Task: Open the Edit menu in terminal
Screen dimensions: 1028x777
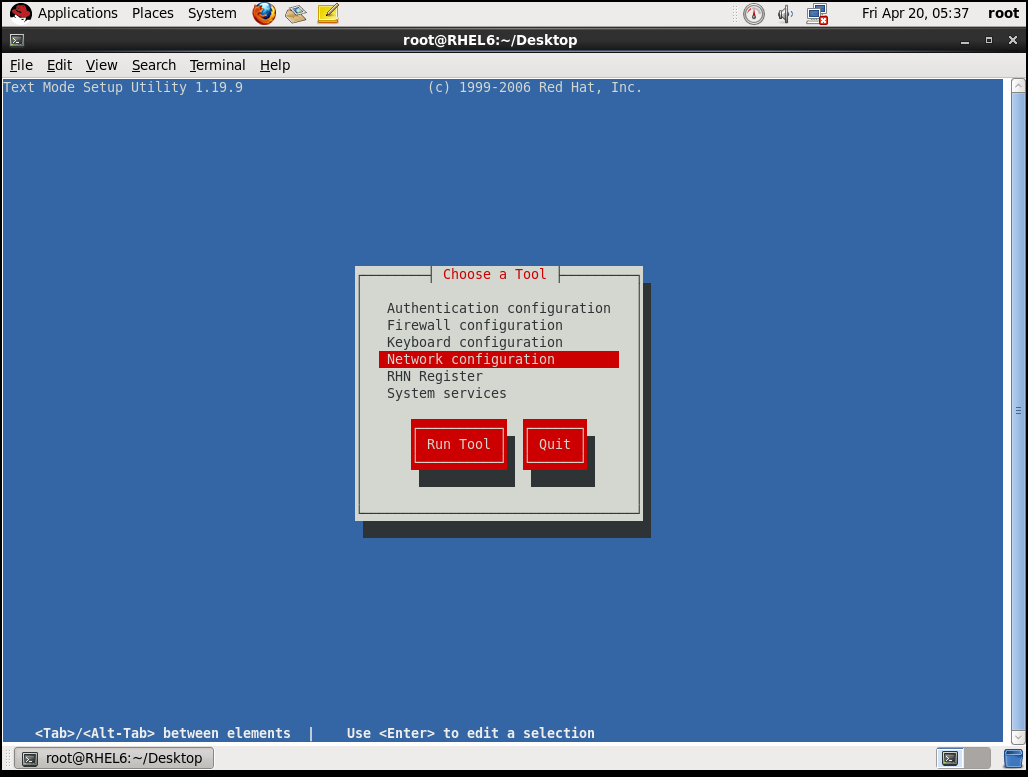Action: 59,65
